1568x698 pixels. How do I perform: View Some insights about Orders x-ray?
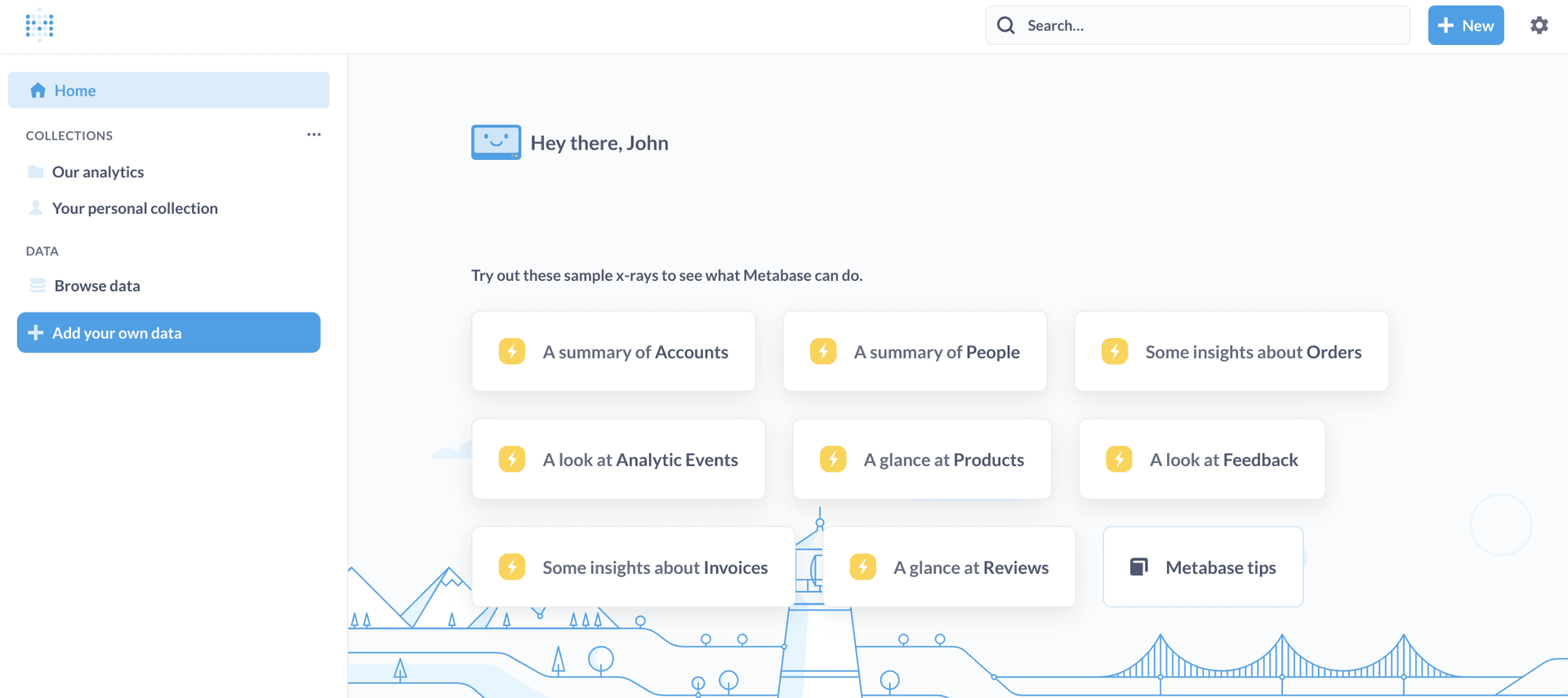[x=1231, y=352]
